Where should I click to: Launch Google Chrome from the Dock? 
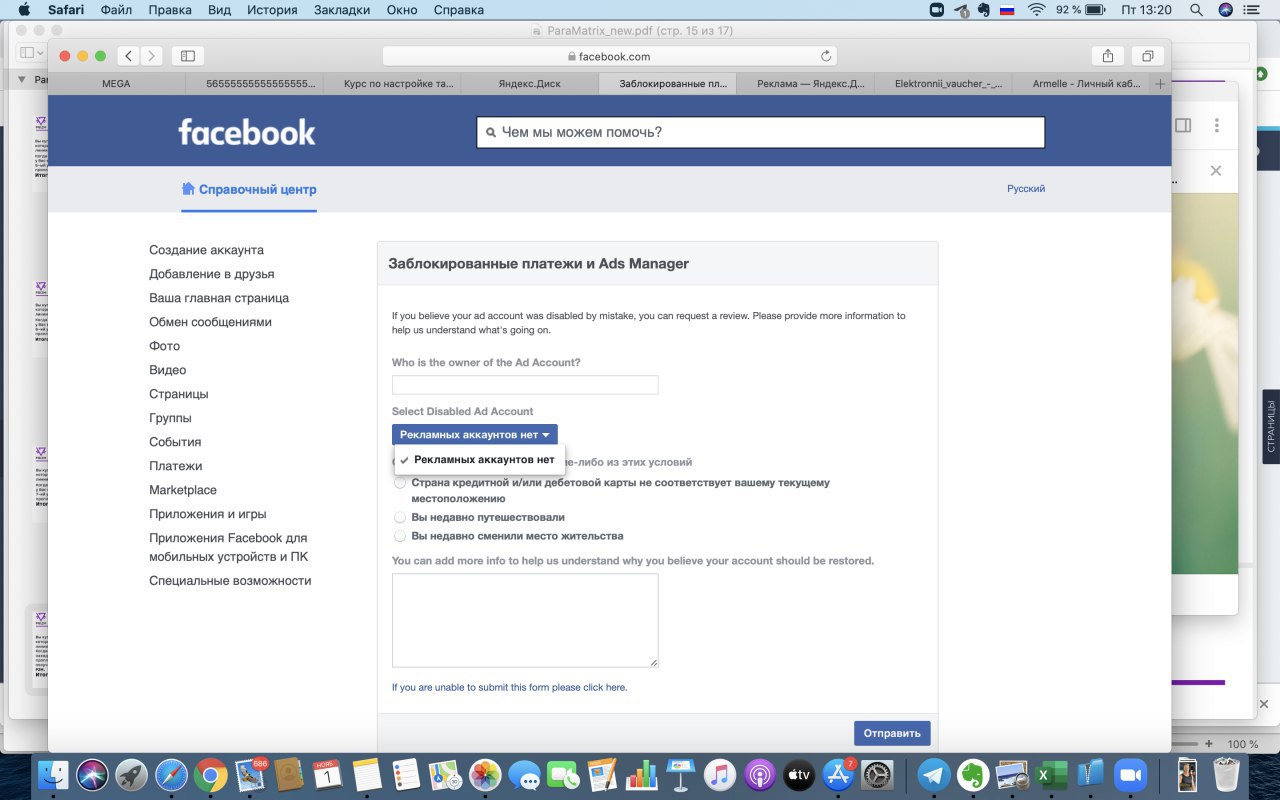[x=210, y=774]
